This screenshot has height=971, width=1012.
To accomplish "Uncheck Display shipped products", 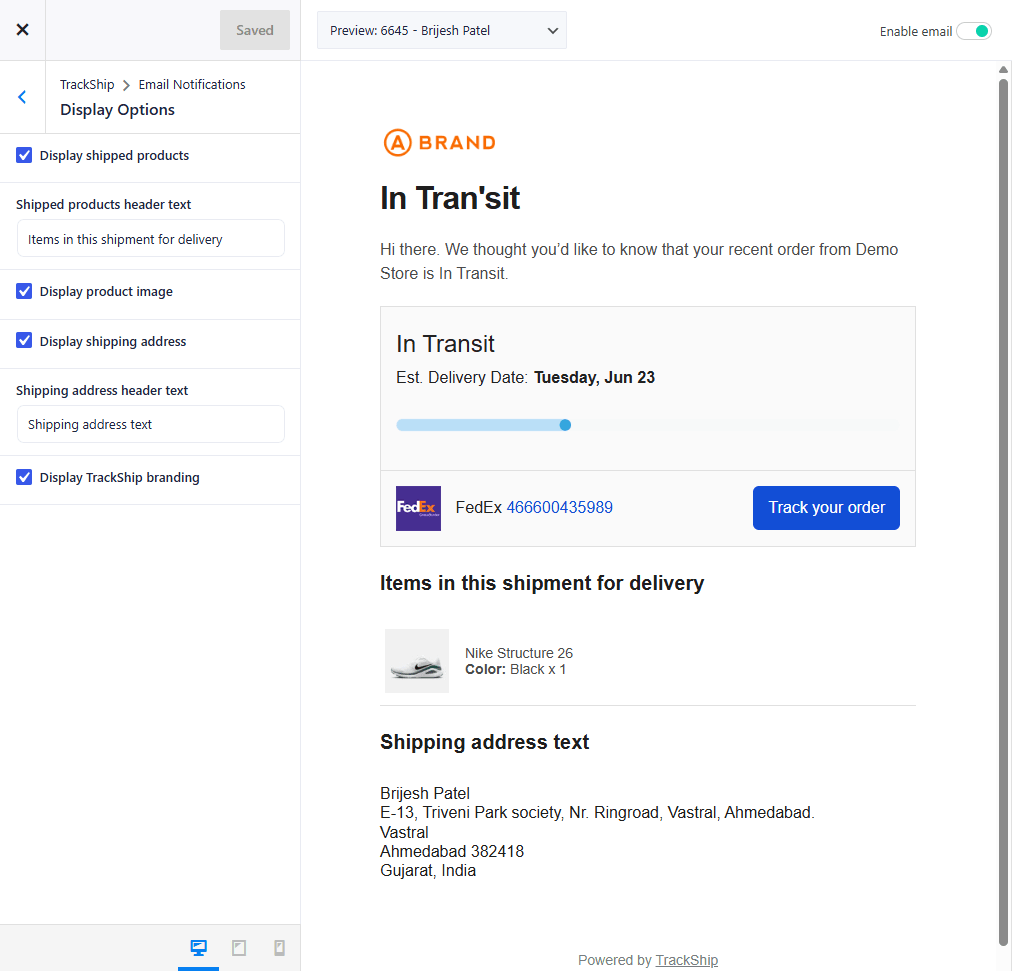I will (24, 155).
